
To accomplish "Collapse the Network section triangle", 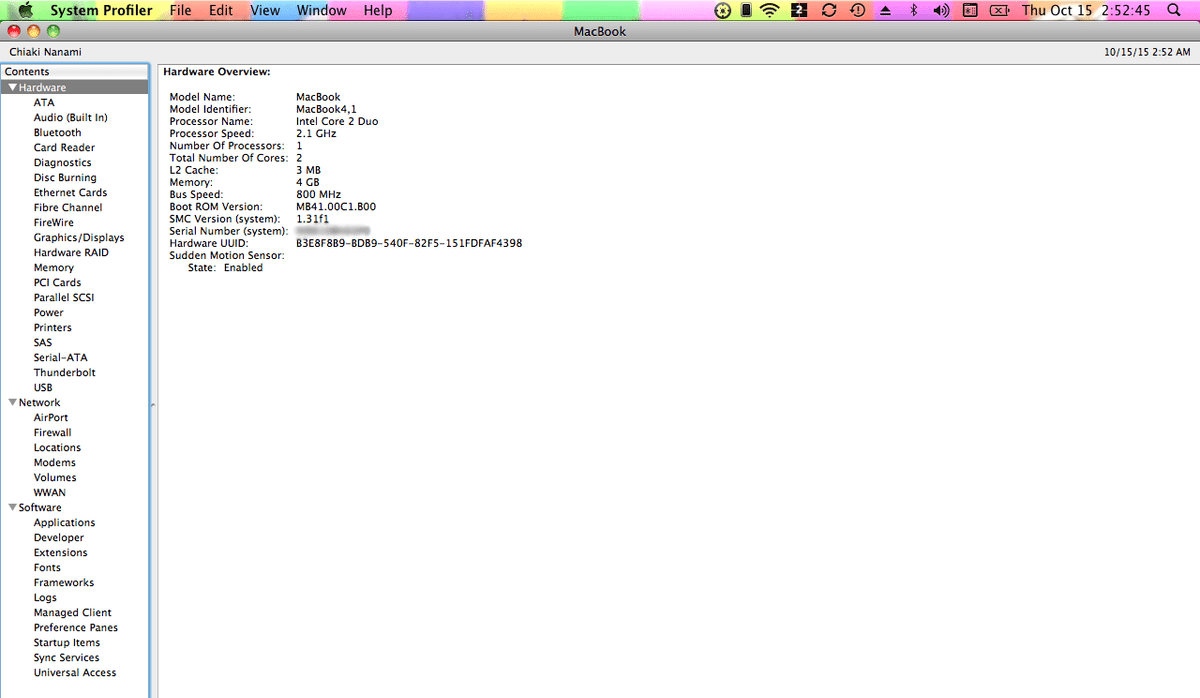I will click(12, 403).
